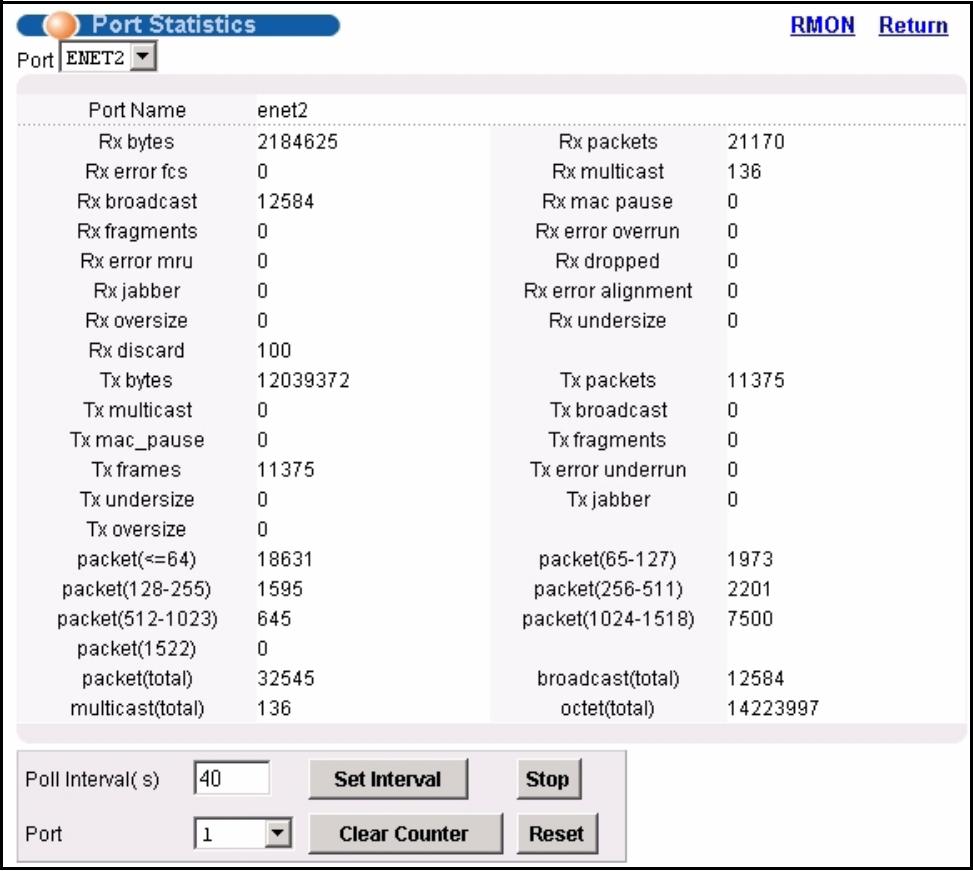
Task: Click Rx multicast value 136
Action: tap(744, 171)
